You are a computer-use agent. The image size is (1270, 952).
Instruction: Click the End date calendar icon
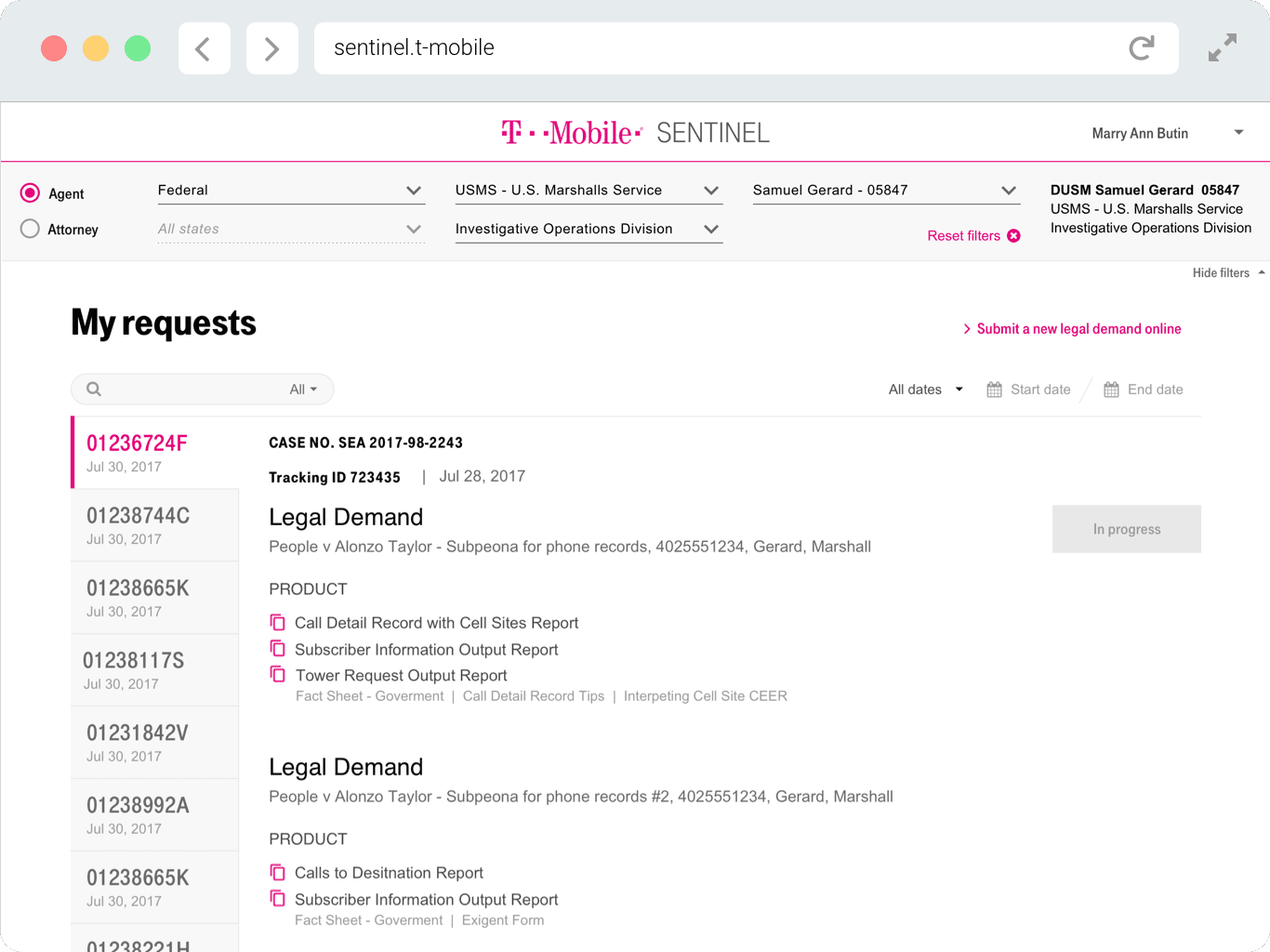(x=1111, y=390)
